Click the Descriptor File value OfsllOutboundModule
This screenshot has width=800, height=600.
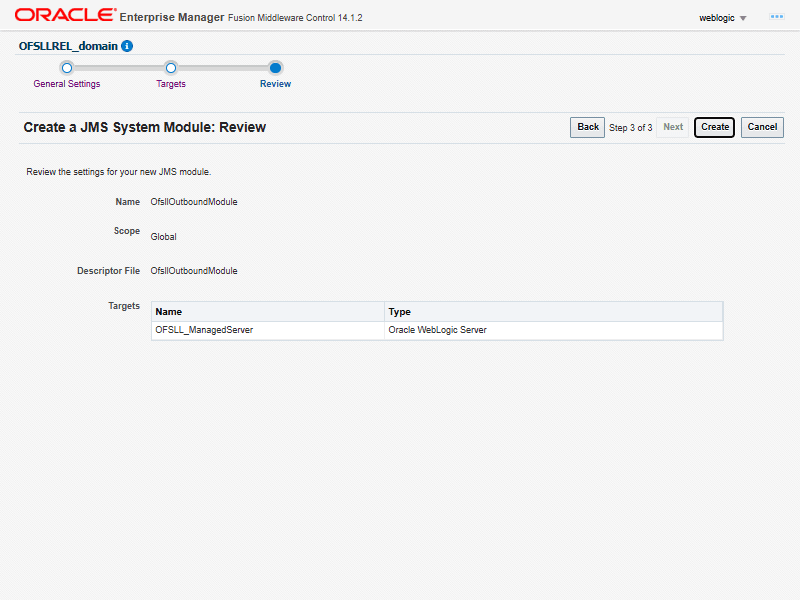[194, 271]
